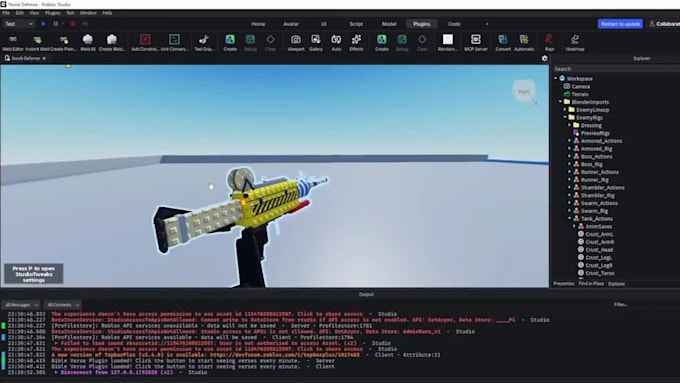Click the view orientation gizmo in viewport
Screen dimensions: 680x383
(x=524, y=92)
